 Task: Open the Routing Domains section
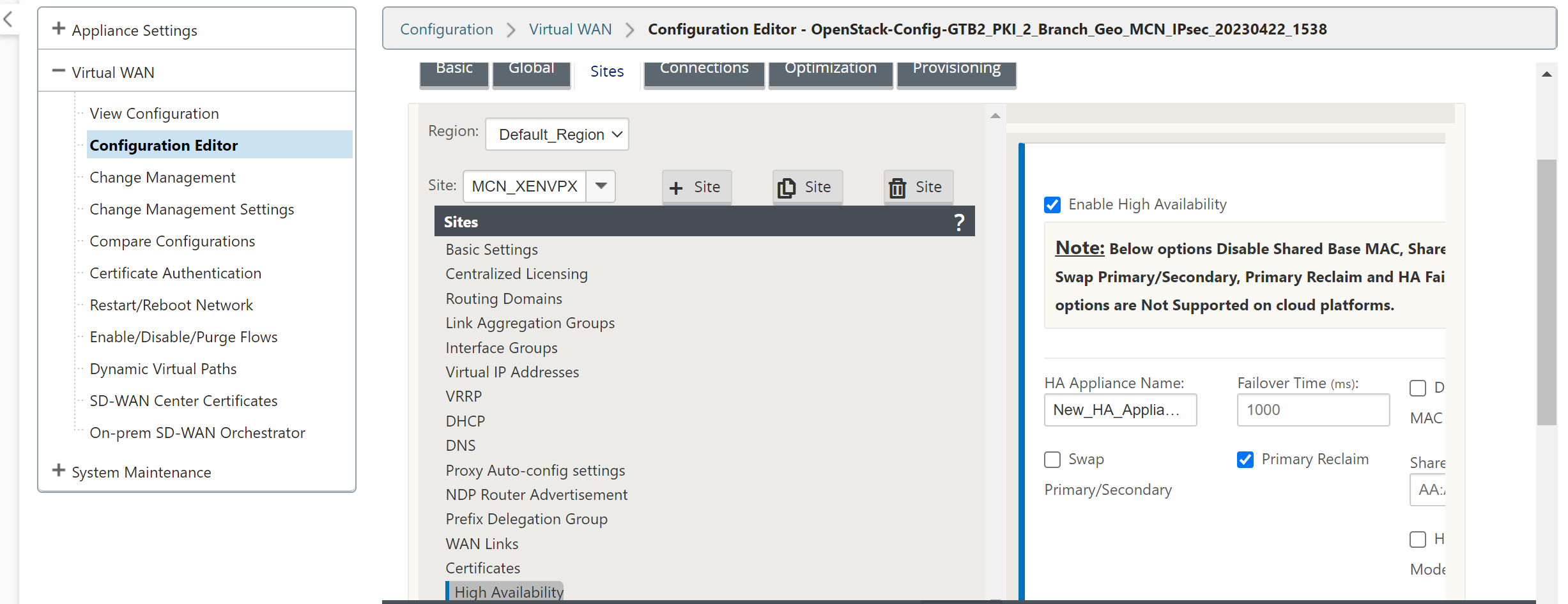(x=503, y=299)
